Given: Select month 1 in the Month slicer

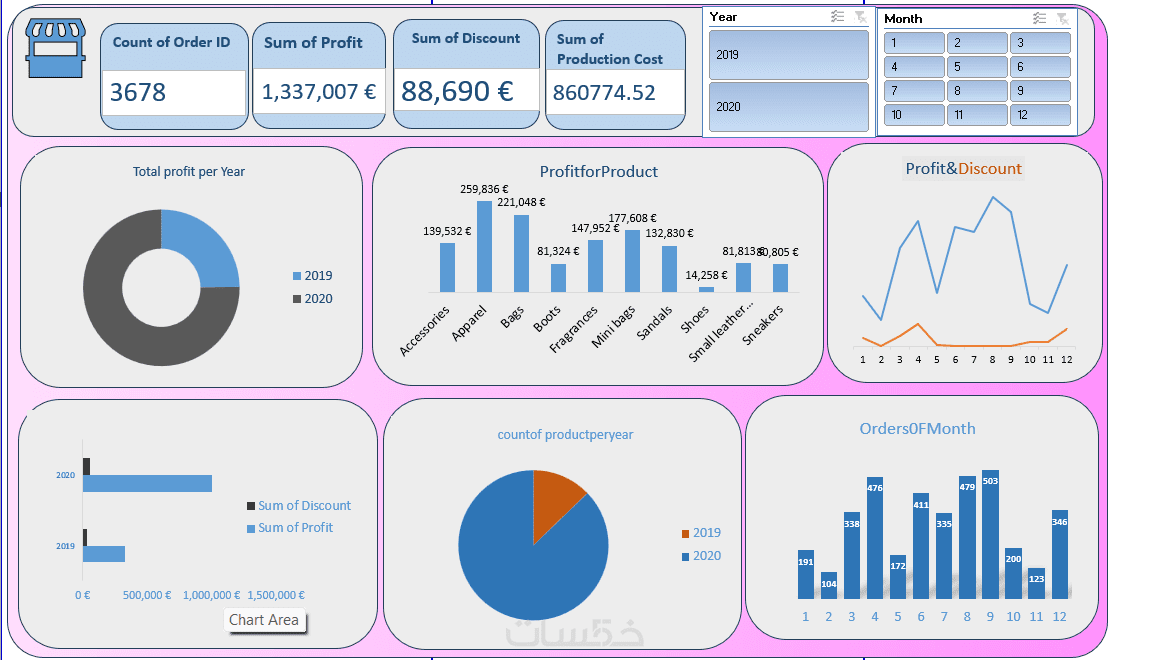Looking at the screenshot, I should coord(914,43).
